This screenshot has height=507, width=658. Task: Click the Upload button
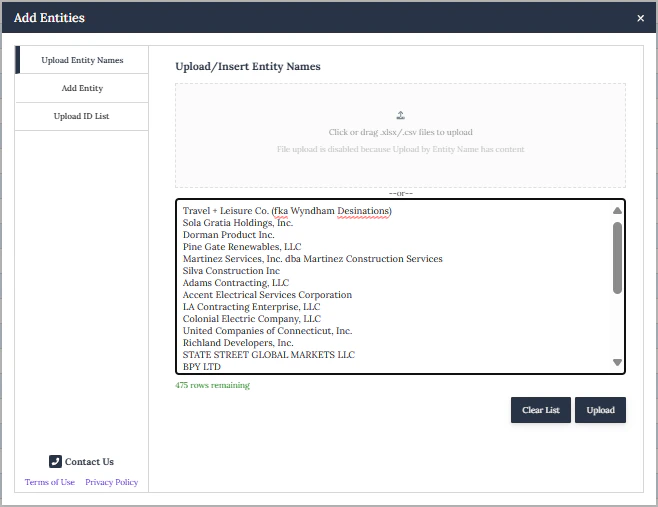600,410
